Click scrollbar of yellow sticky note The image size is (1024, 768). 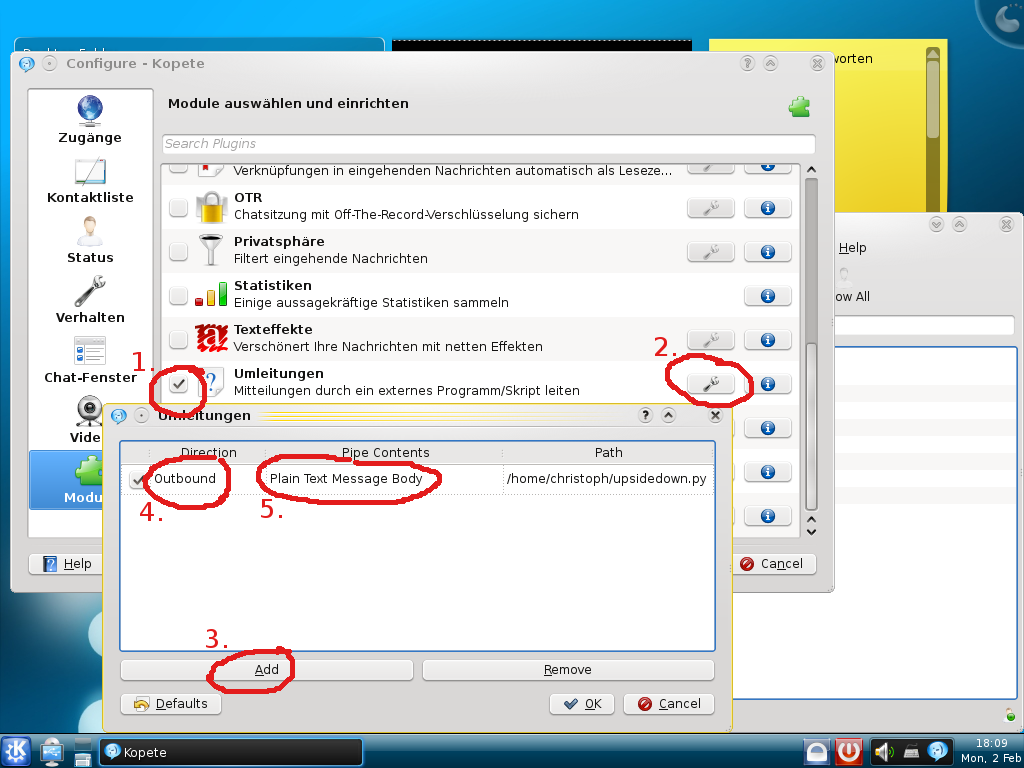(933, 98)
